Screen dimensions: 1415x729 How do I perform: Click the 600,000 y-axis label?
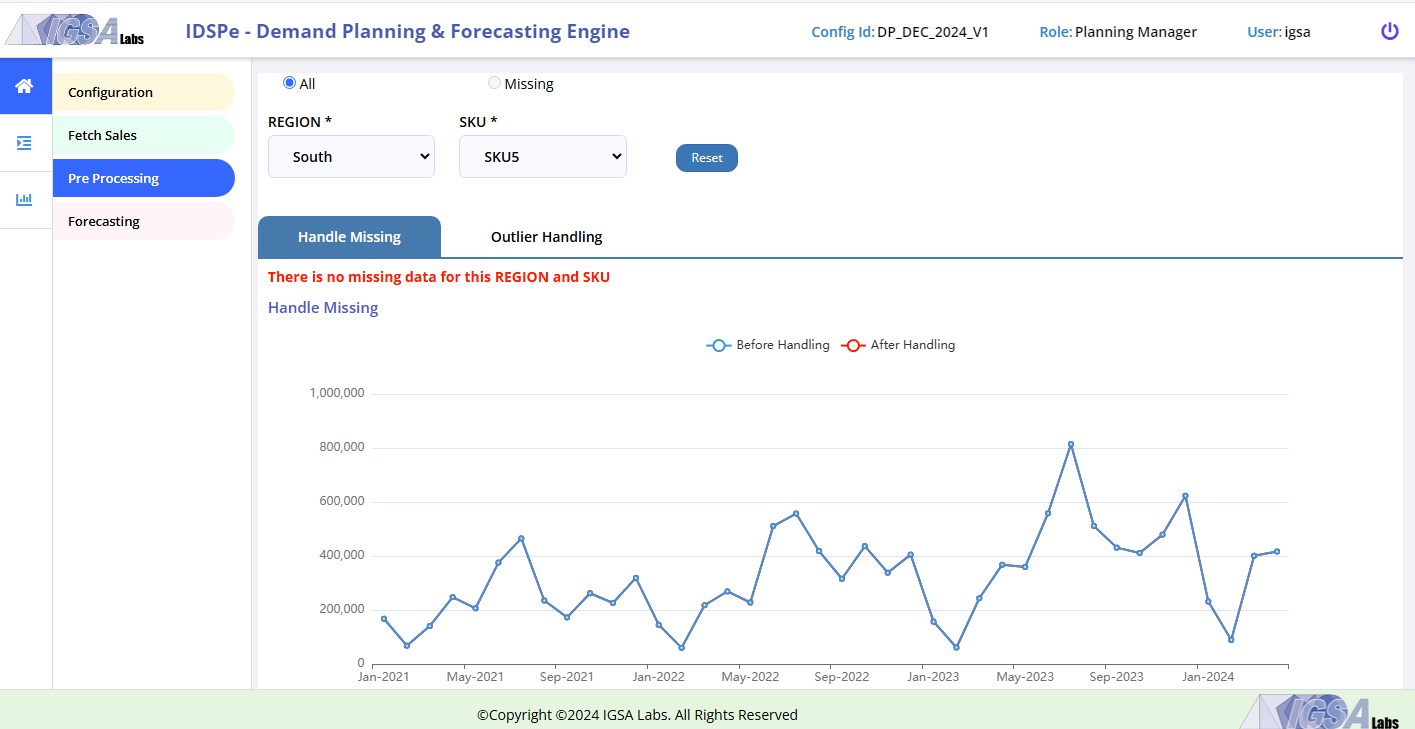[341, 501]
